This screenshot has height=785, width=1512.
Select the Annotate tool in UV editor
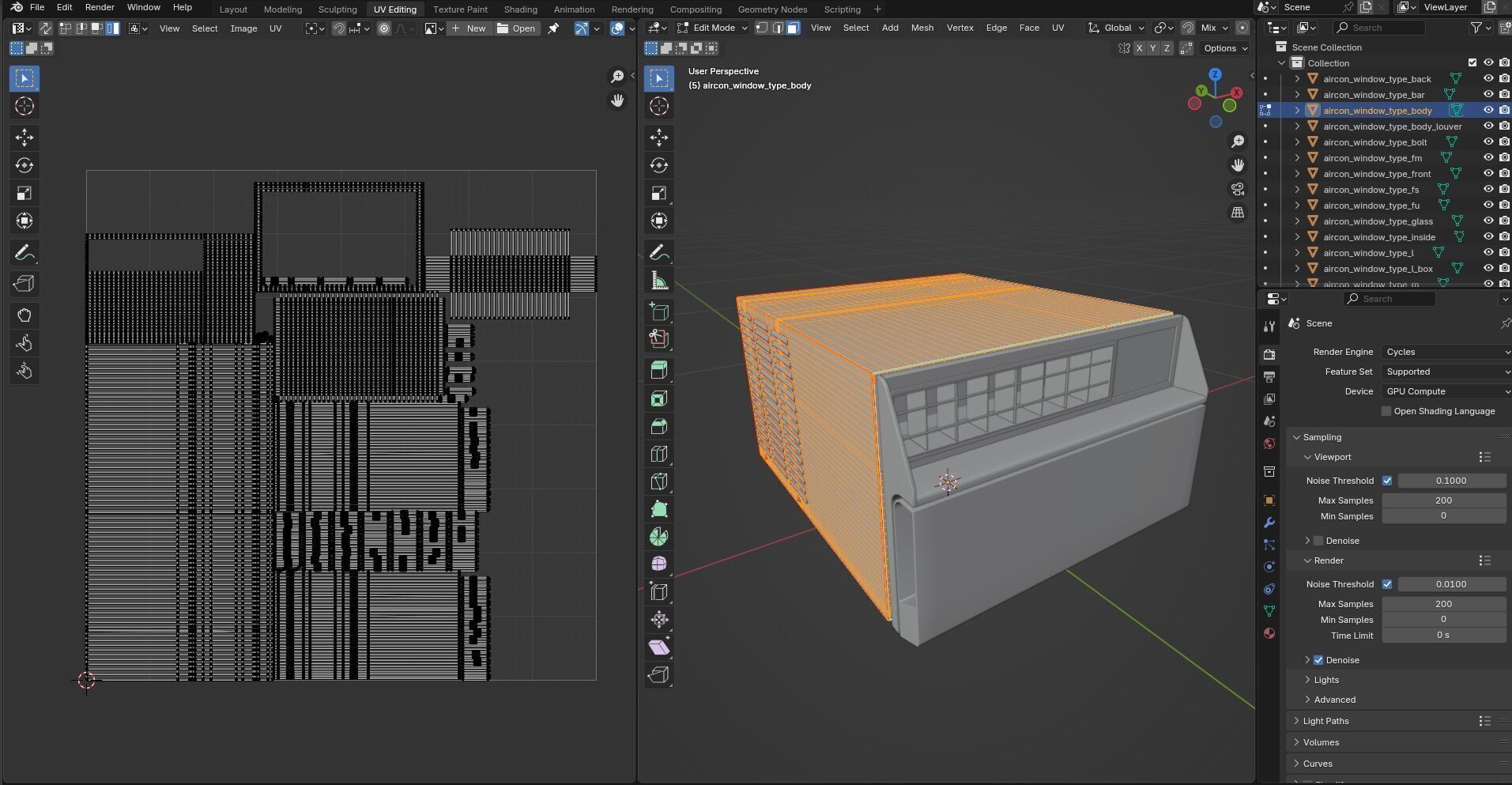tap(25, 253)
